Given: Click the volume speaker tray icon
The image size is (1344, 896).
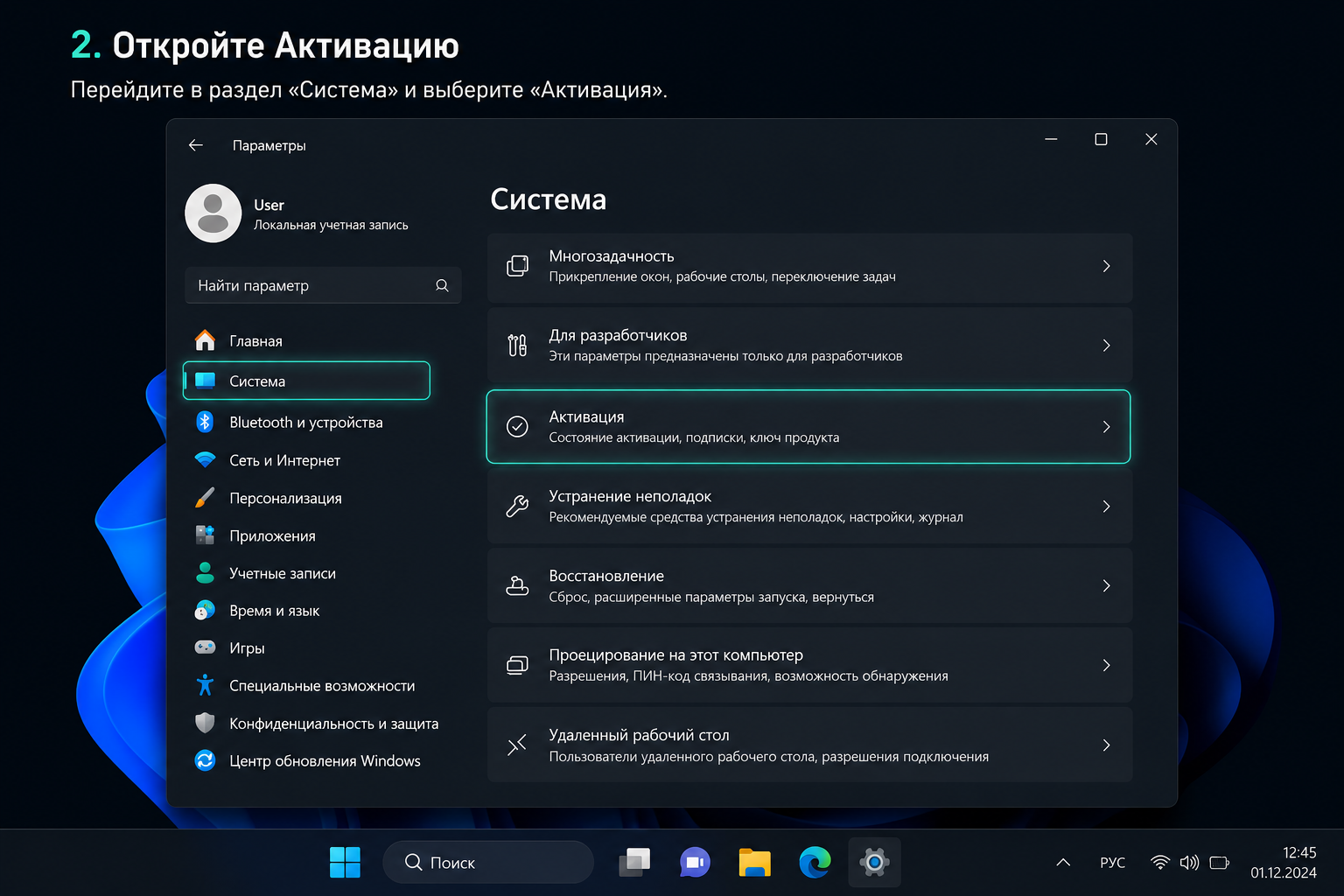Looking at the screenshot, I should point(1189,863).
